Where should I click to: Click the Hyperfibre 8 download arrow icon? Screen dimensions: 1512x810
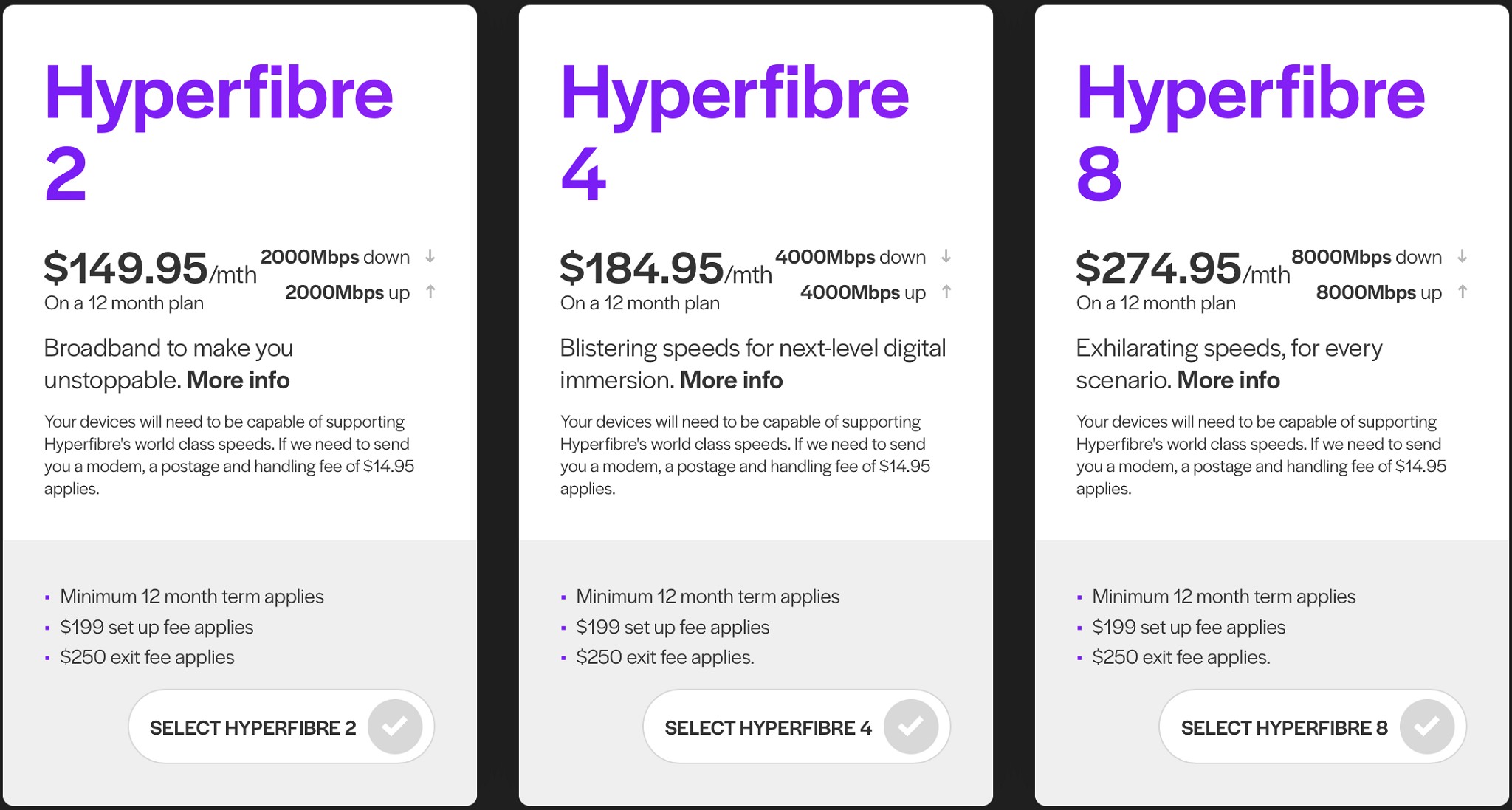click(1462, 256)
